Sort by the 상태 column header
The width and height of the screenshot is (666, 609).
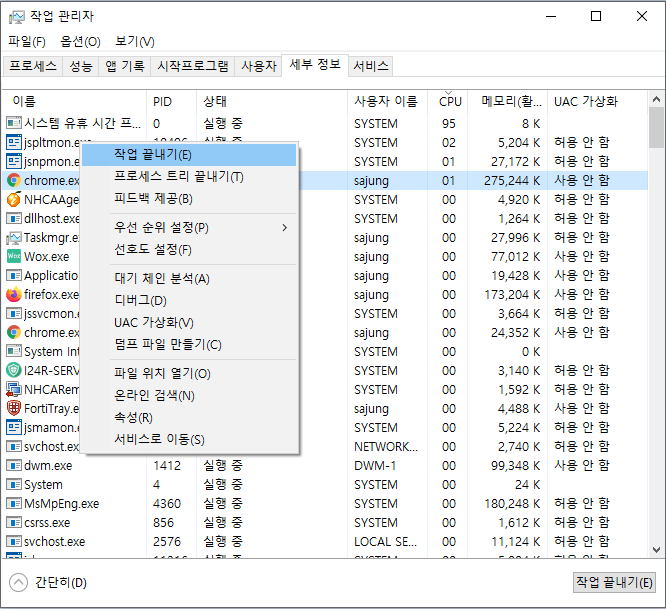[x=272, y=102]
